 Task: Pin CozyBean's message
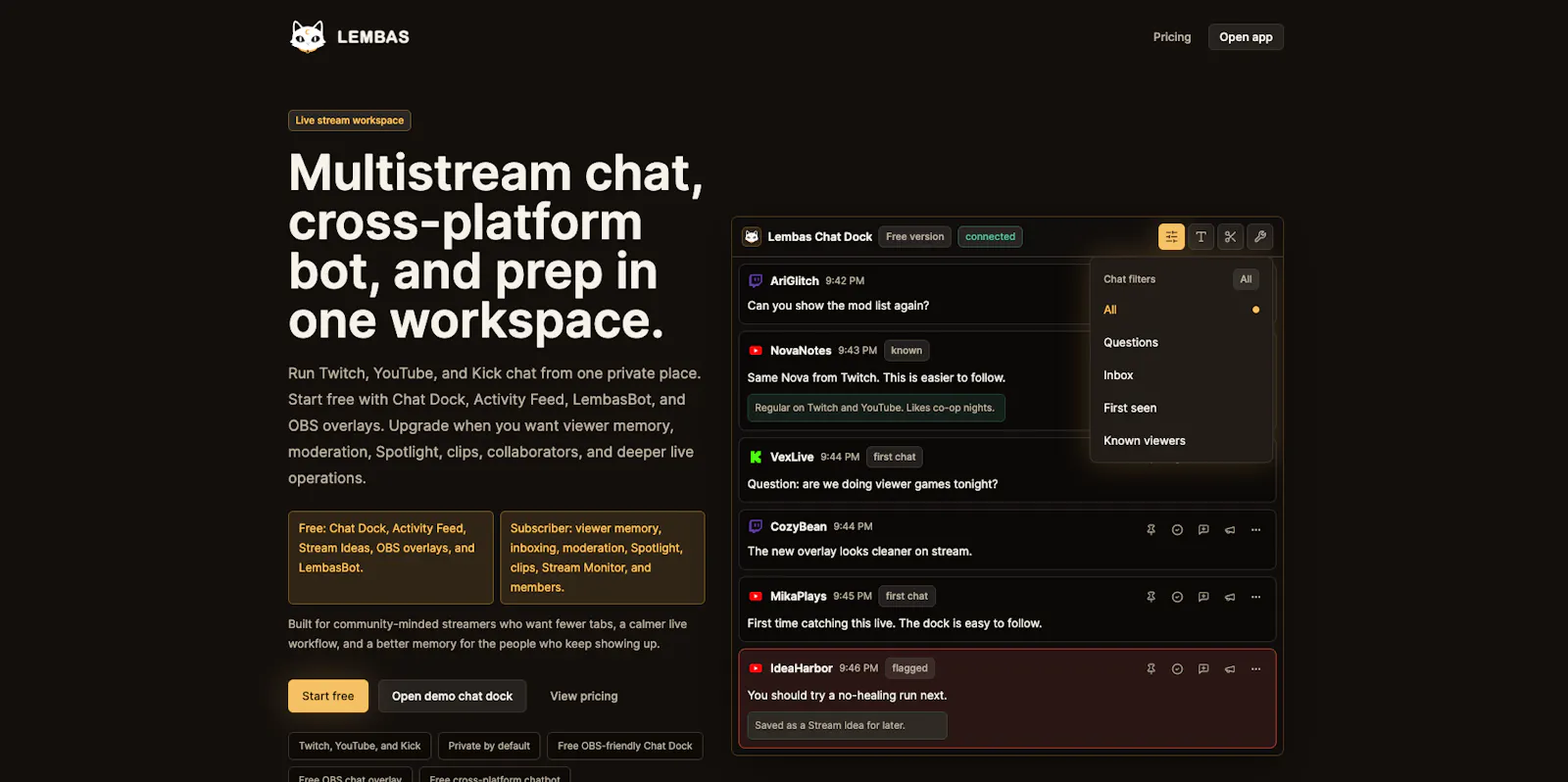coord(1151,529)
